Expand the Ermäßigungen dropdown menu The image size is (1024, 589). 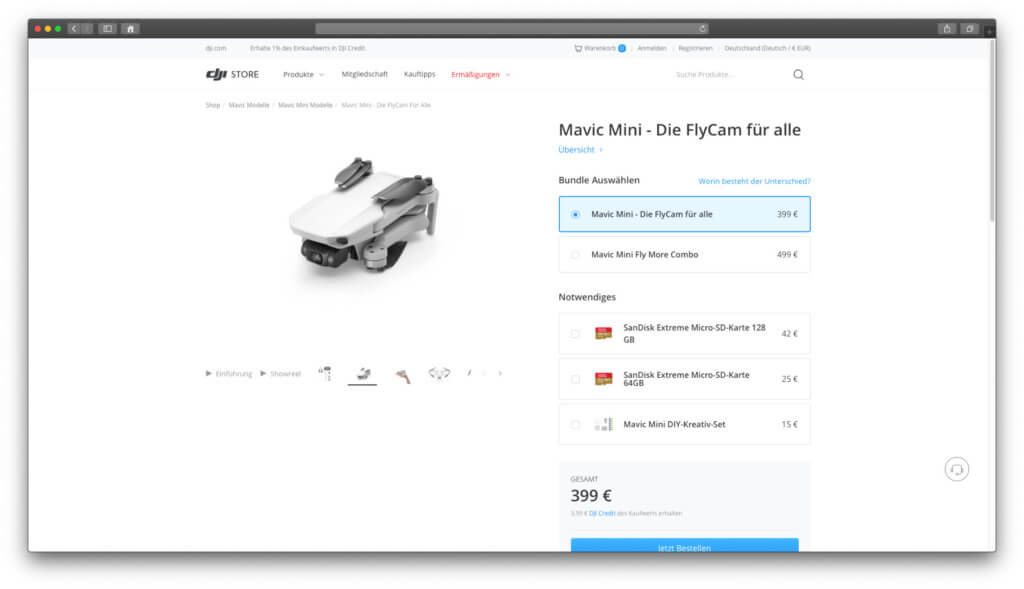481,74
